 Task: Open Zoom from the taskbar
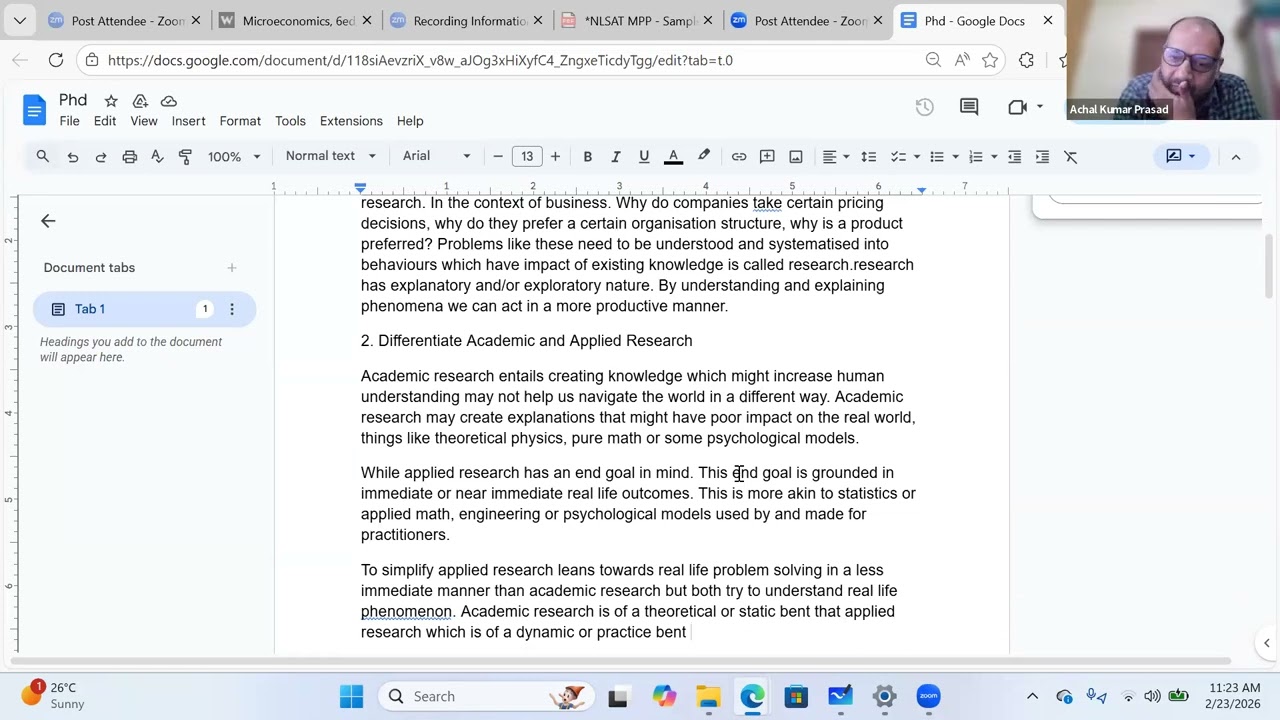point(928,696)
